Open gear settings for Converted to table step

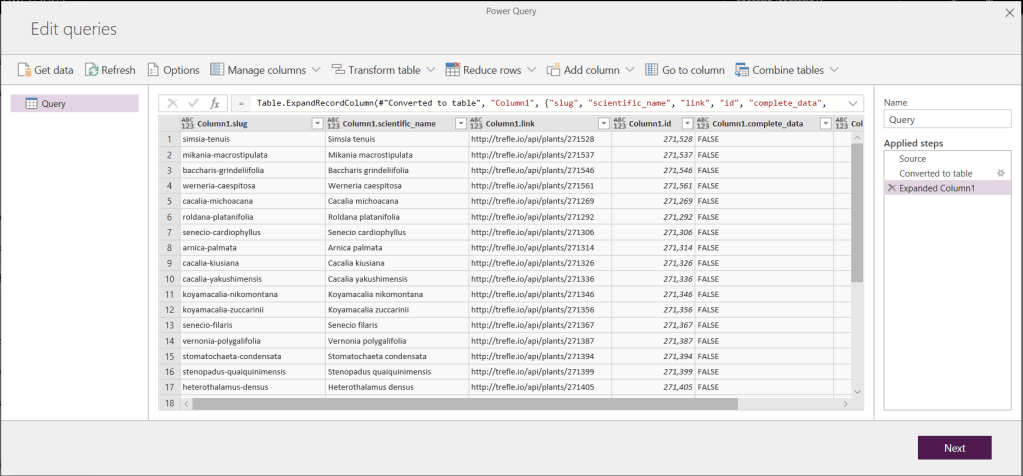pyautogui.click(x=1000, y=173)
